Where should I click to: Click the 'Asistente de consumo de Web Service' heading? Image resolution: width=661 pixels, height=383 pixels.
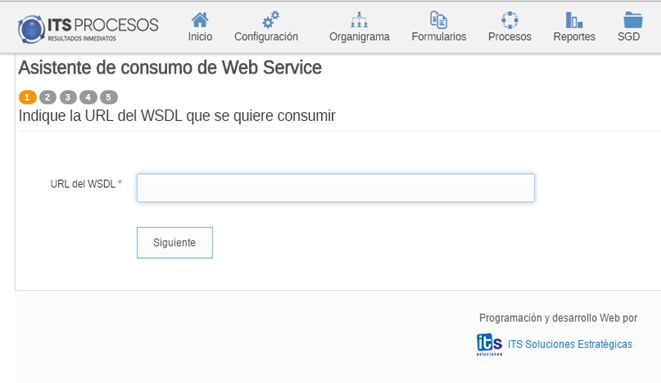(170, 67)
